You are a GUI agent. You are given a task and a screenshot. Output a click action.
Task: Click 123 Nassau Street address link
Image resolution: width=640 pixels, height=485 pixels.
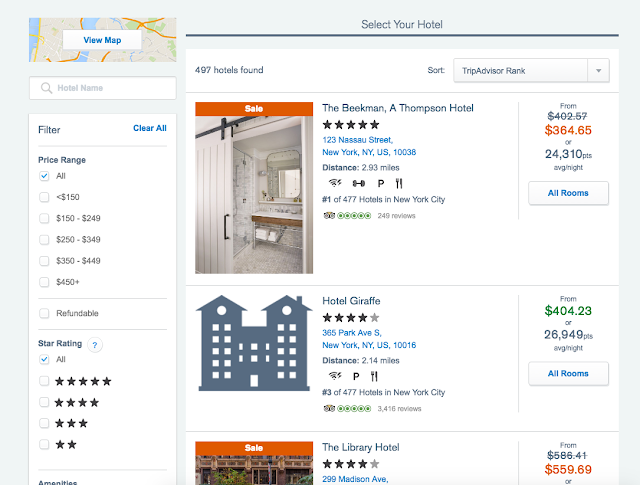pos(358,140)
